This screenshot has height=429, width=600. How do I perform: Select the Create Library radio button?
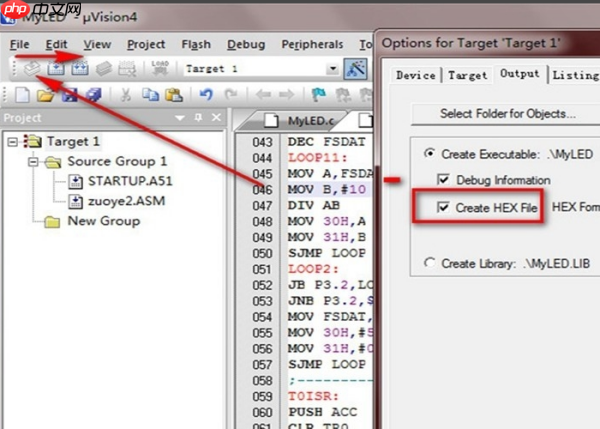pyautogui.click(x=430, y=263)
